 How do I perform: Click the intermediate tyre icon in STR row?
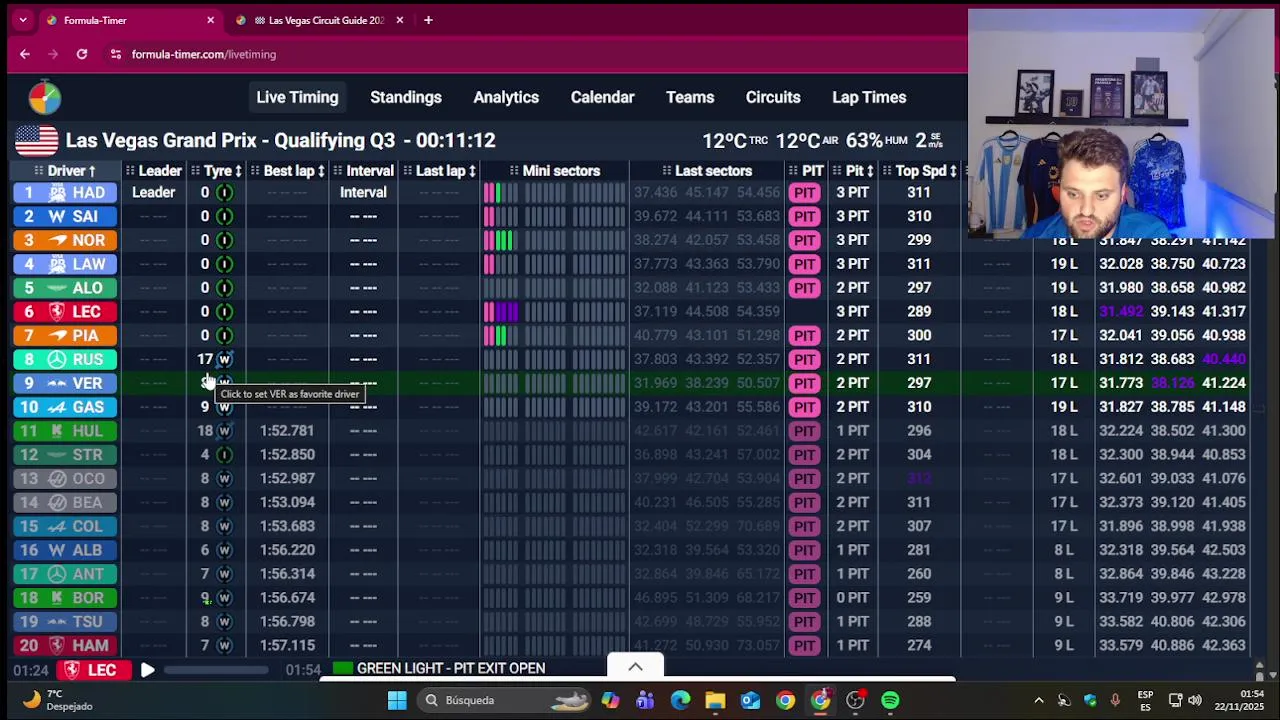(224, 455)
